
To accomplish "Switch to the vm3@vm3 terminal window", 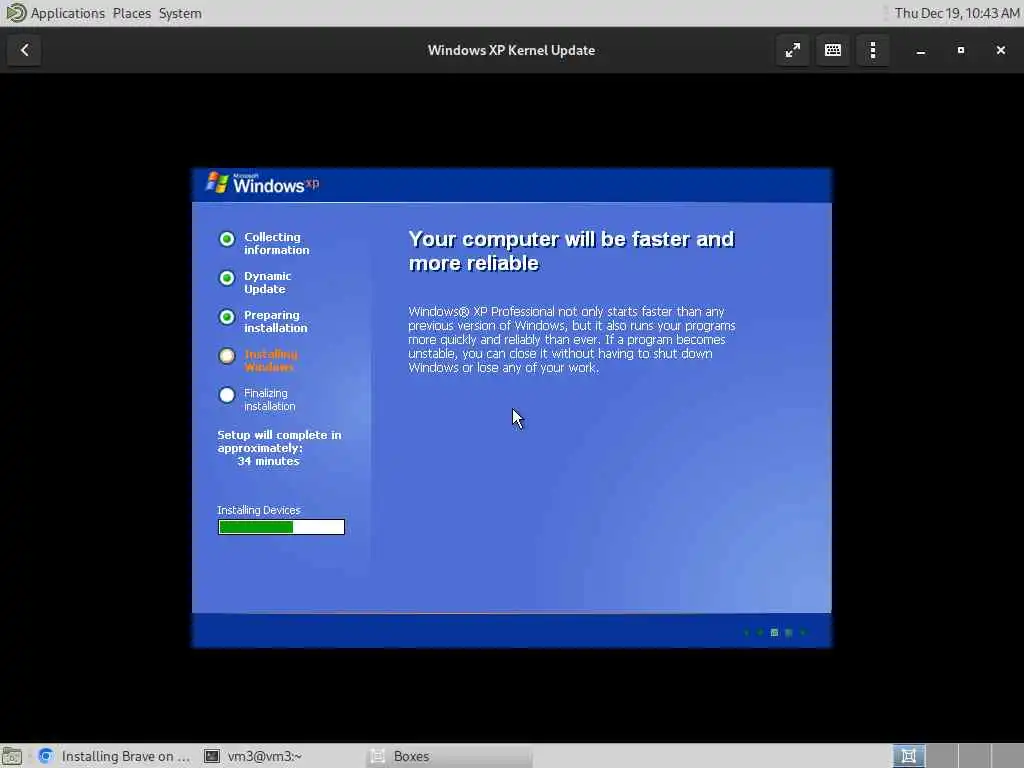I will coord(253,756).
